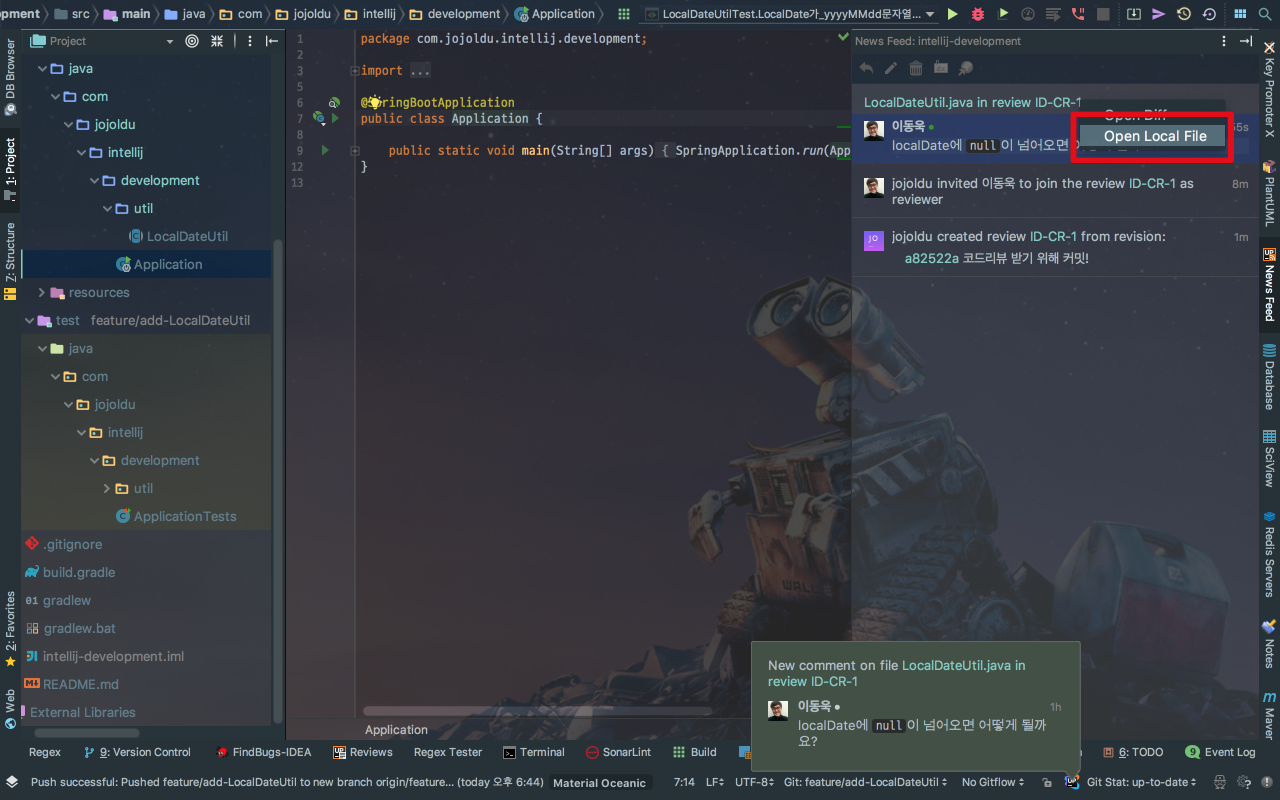The width and height of the screenshot is (1280, 800).
Task: Toggle the DB Browser side tab
Action: [x=10, y=76]
